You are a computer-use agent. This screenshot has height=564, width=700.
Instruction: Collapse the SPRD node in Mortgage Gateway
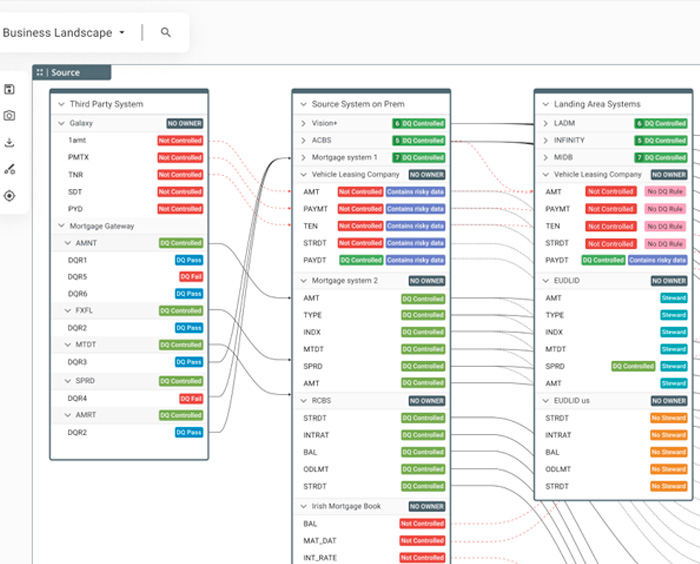67,381
